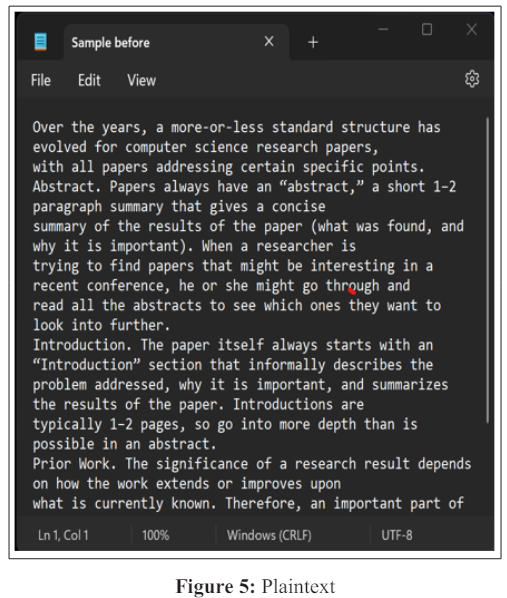Click the vertical scrollbar thumb

pos(487,270)
